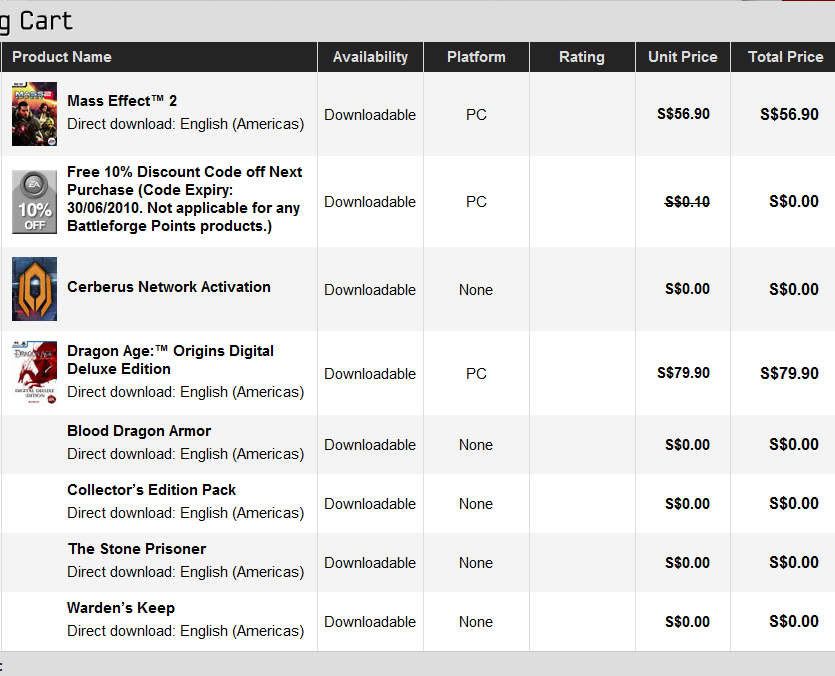Click the 10% OFF discount code image
835x676 pixels.
pyautogui.click(x=35, y=202)
